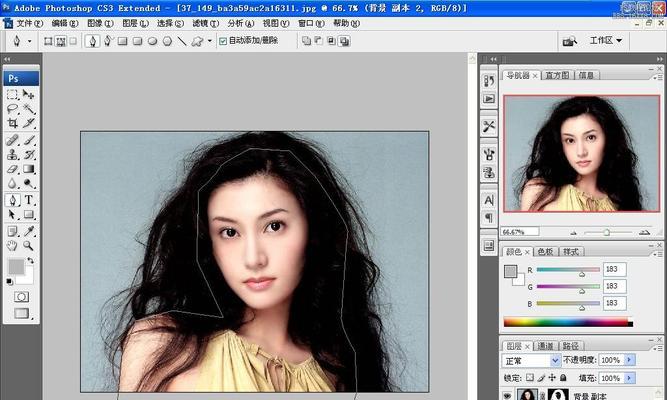Select the Lasso tool

point(12,109)
